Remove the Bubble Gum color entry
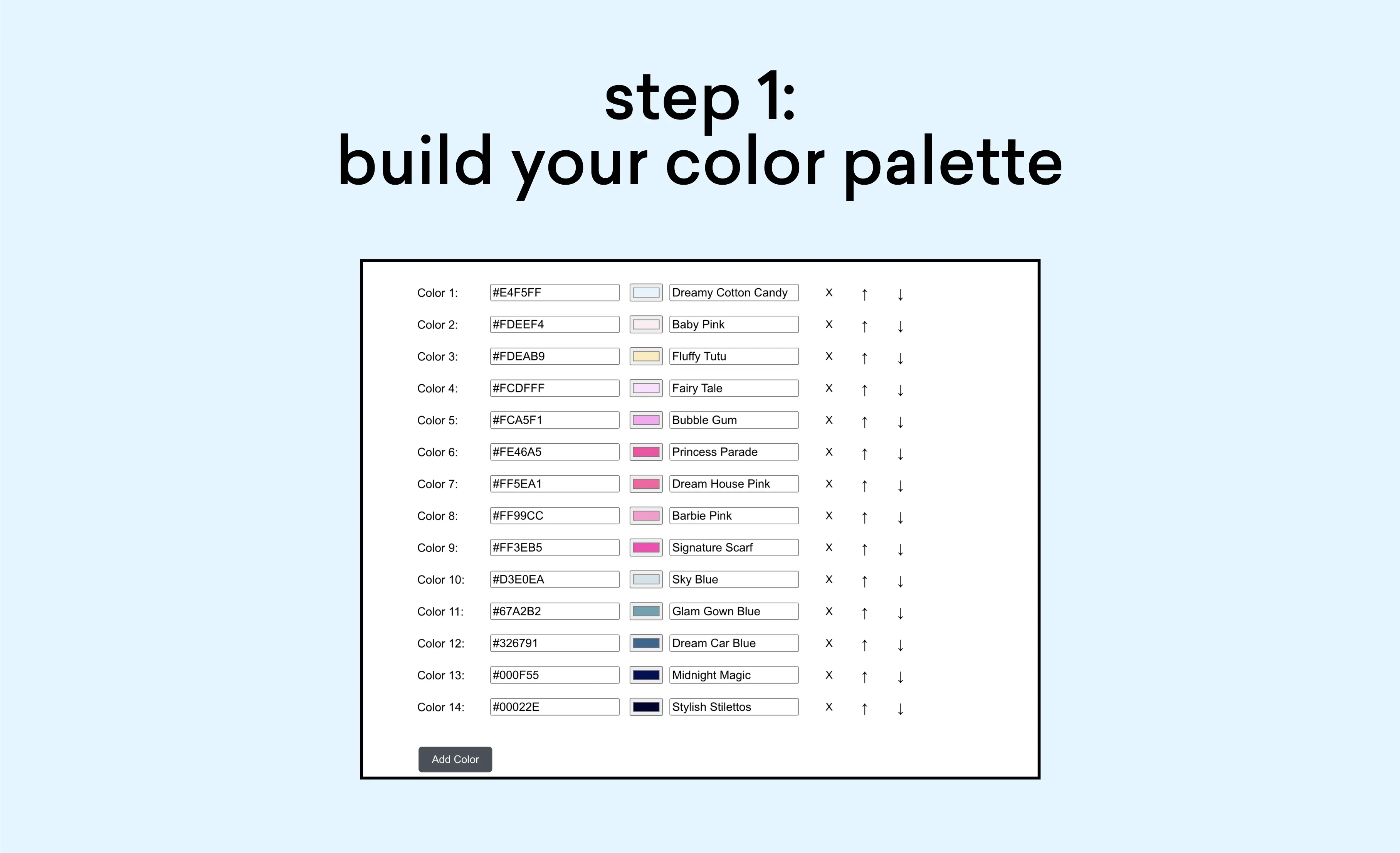Viewport: 1400px width, 853px height. pyautogui.click(x=829, y=420)
